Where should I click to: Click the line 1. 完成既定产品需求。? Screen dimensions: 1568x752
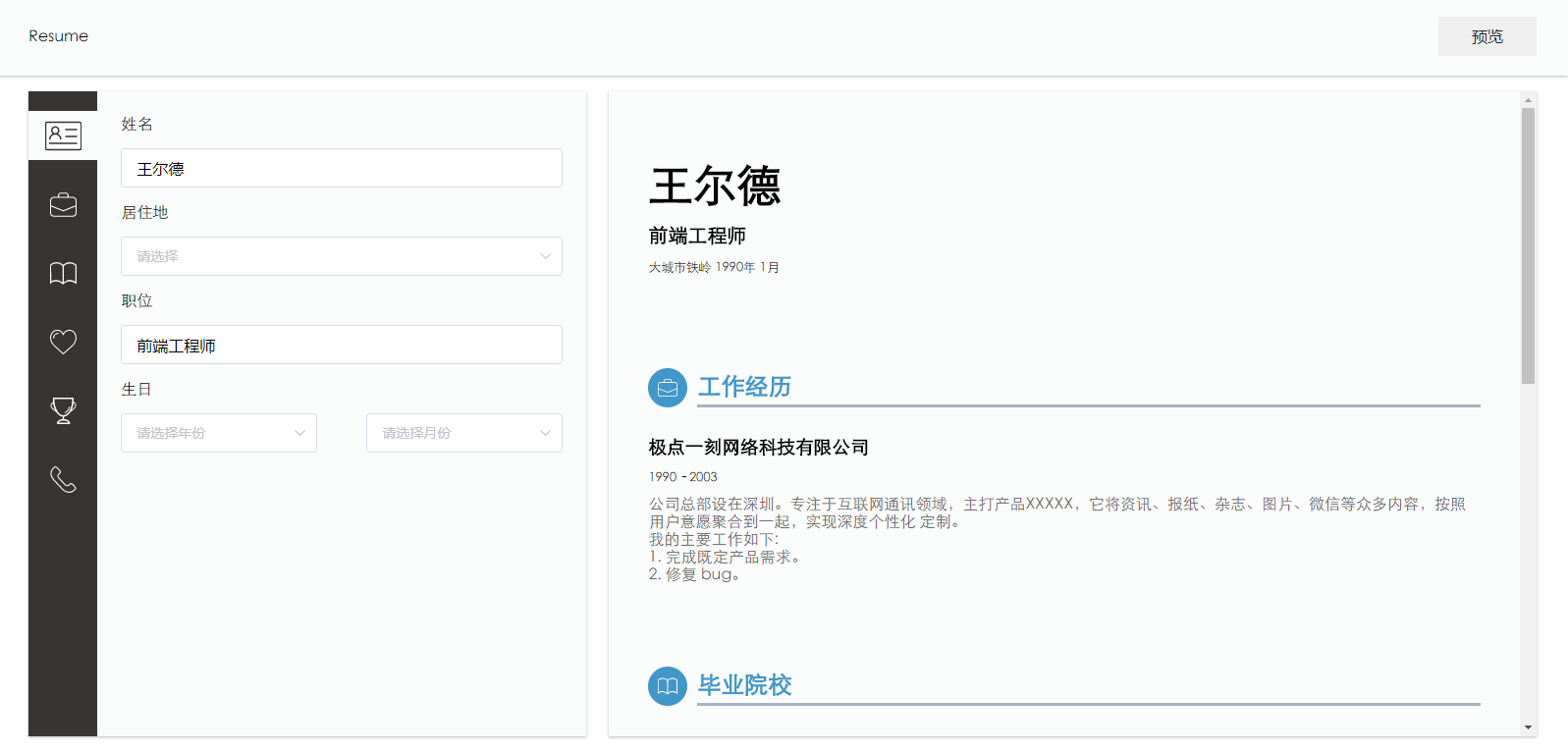point(726,557)
